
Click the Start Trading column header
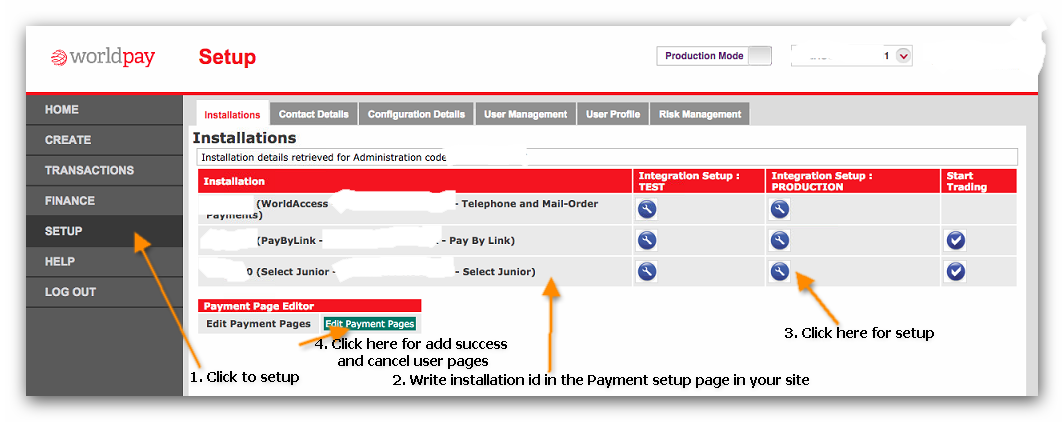click(978, 181)
